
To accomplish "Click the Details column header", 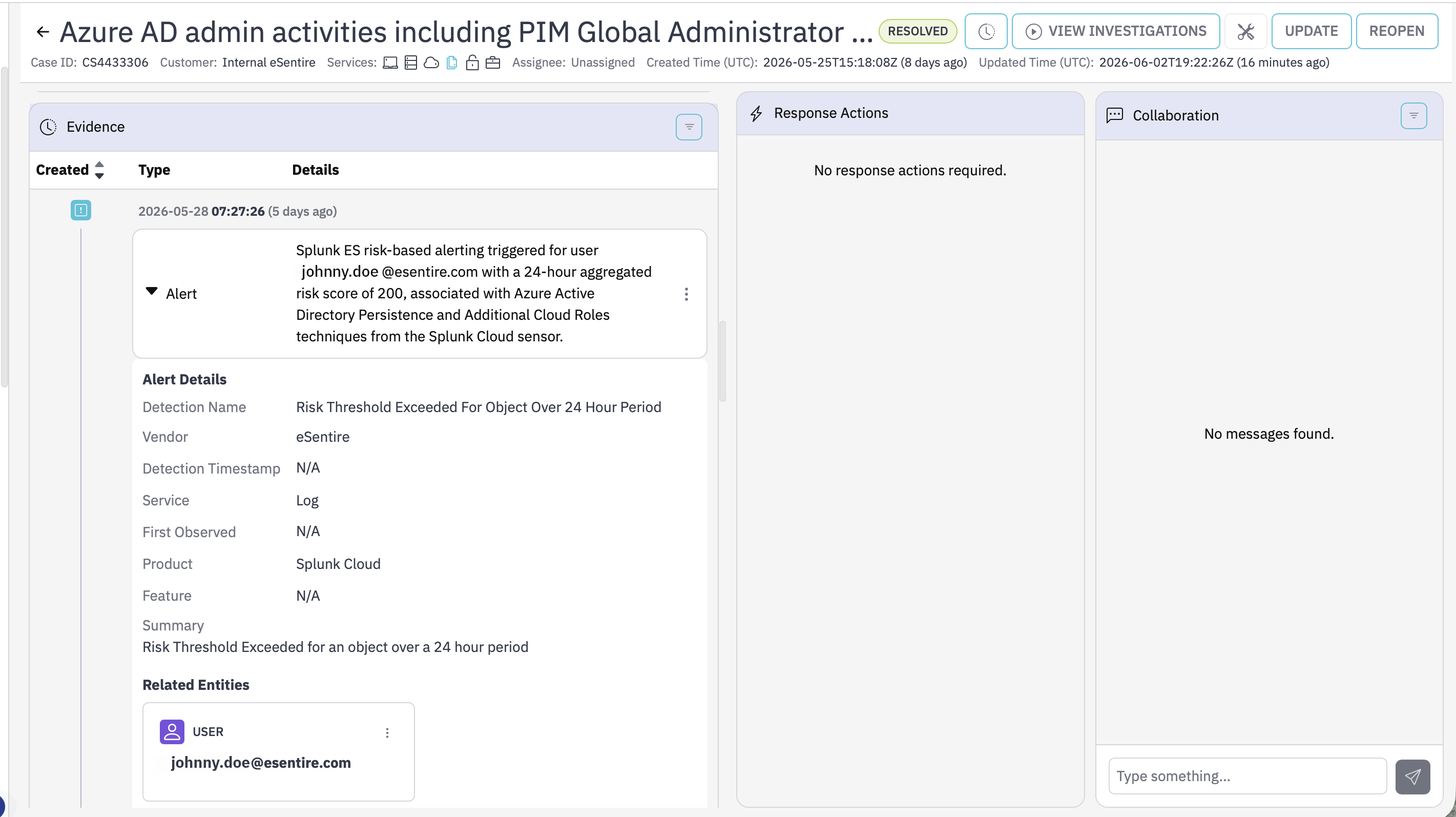I will pos(315,170).
